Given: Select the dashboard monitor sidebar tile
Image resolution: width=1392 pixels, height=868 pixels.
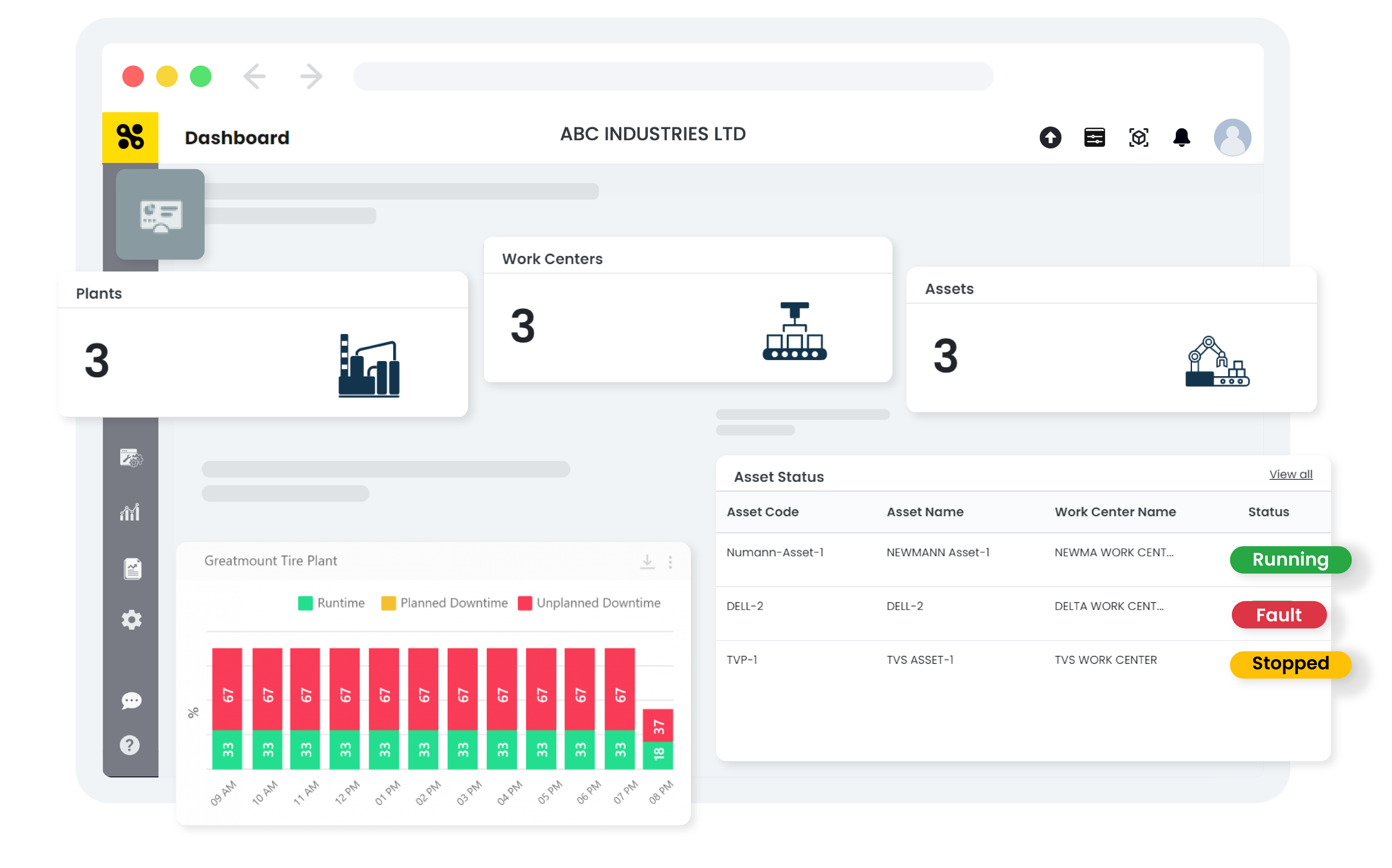Looking at the screenshot, I should tap(160, 214).
